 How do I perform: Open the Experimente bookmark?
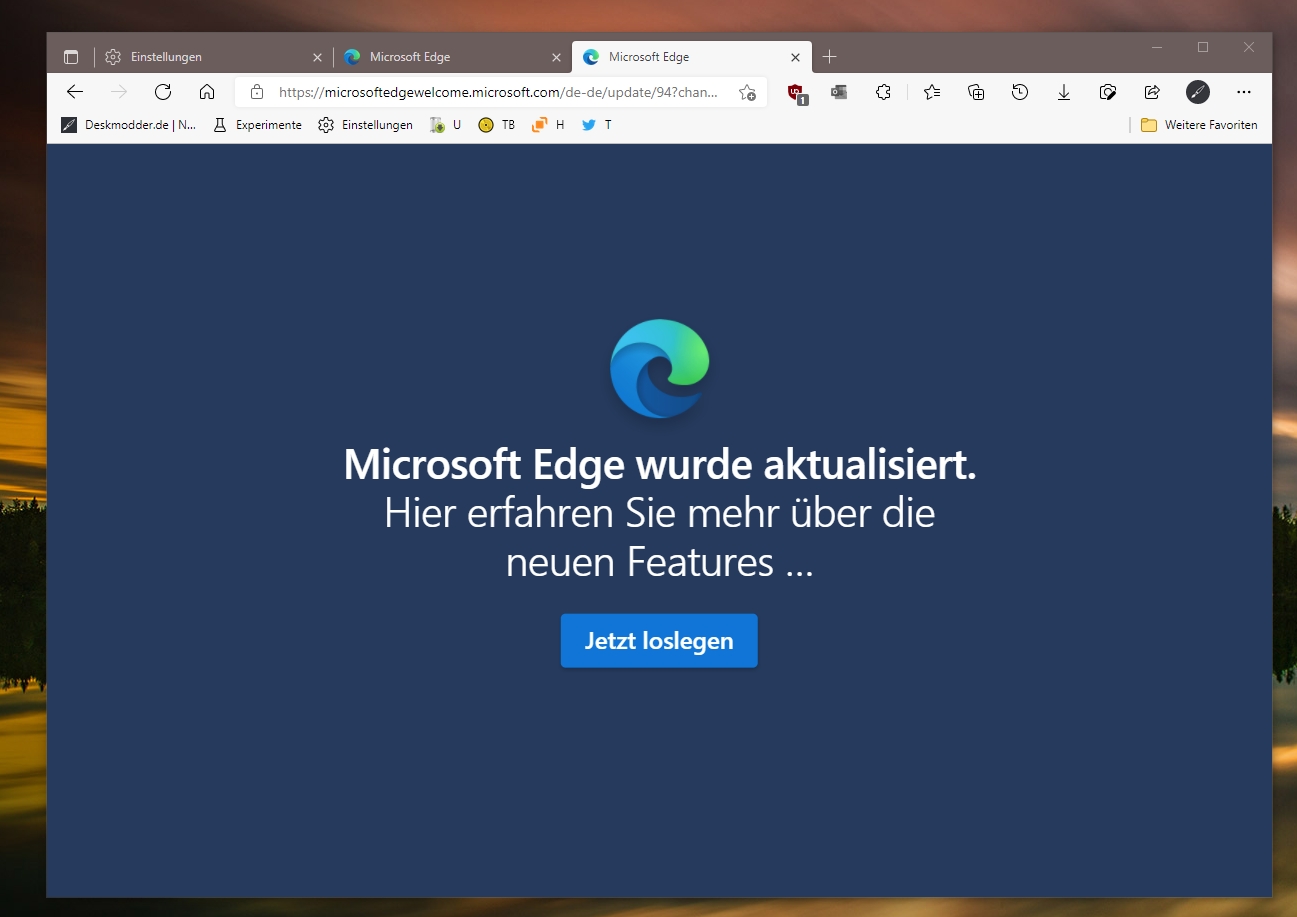tap(257, 125)
